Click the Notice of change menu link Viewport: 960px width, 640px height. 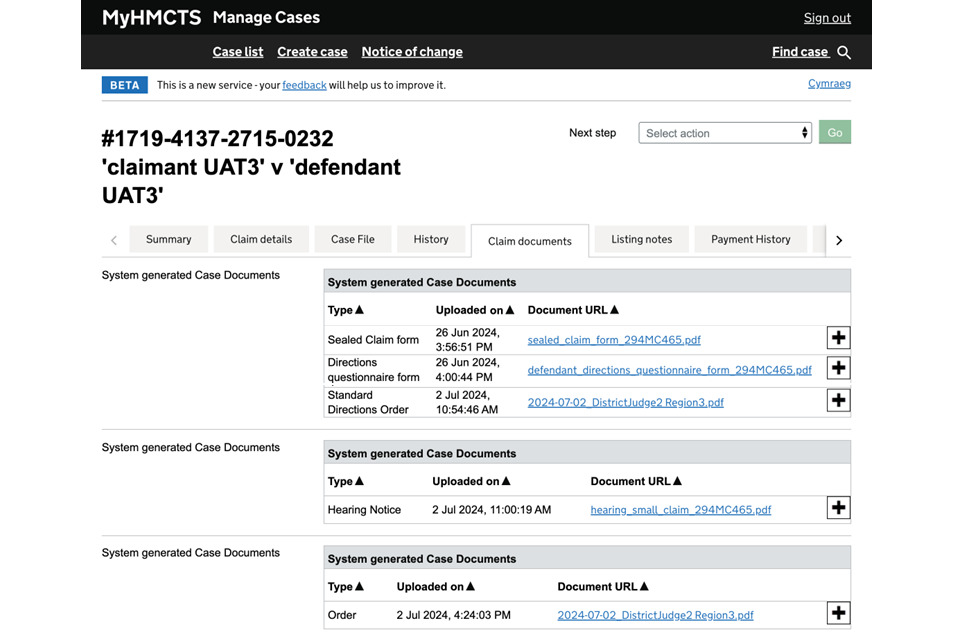pyautogui.click(x=412, y=52)
